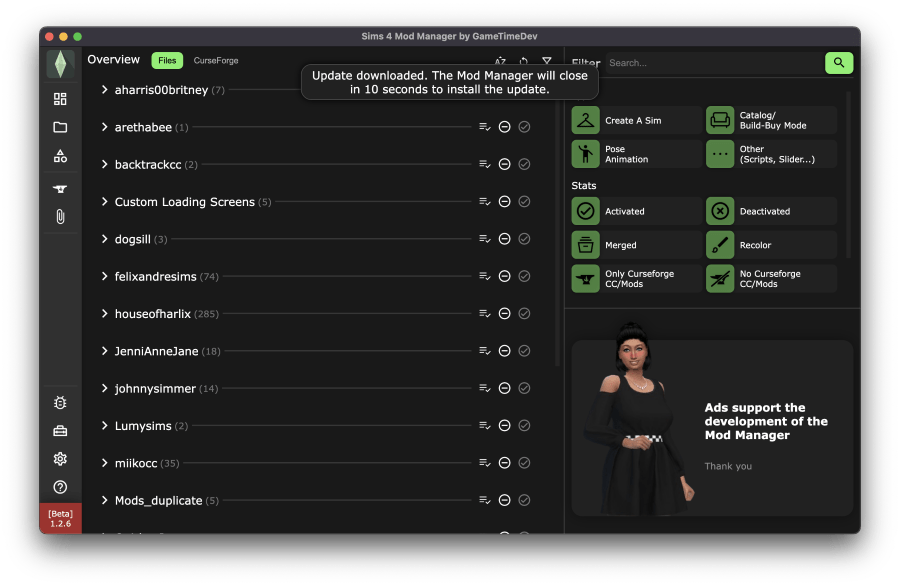The image size is (900, 586).
Task: Open the shapes icon in the left sidebar
Action: [60, 156]
